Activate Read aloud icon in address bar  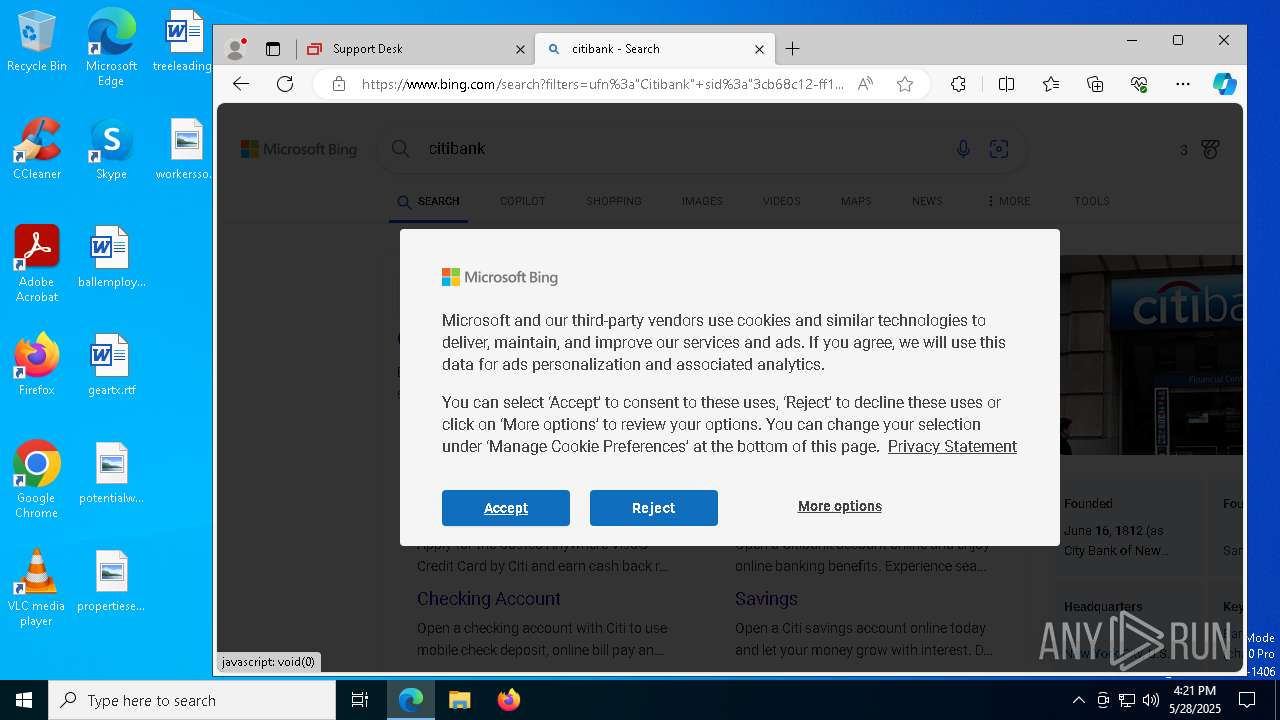click(866, 84)
